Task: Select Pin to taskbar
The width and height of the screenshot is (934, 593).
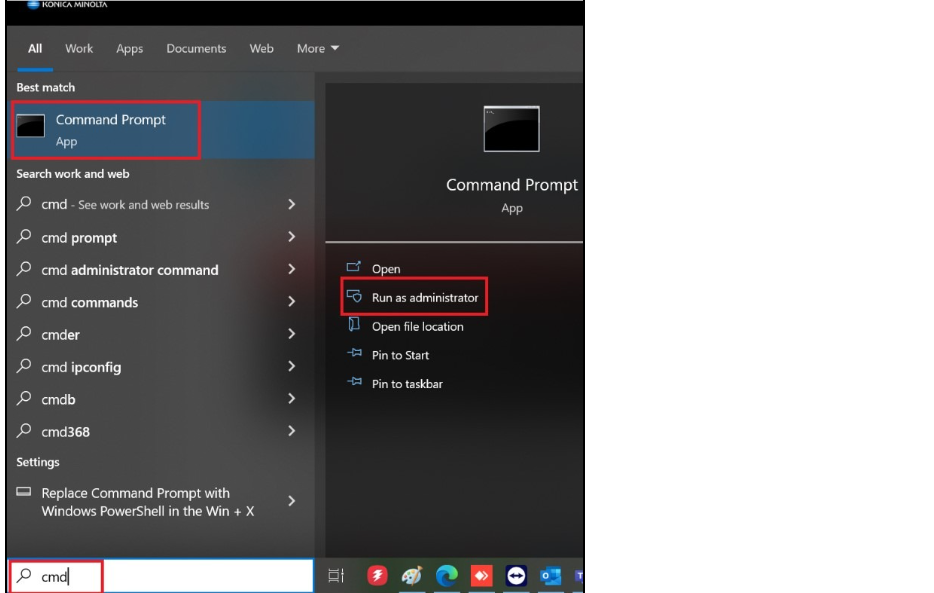Action: tap(407, 384)
